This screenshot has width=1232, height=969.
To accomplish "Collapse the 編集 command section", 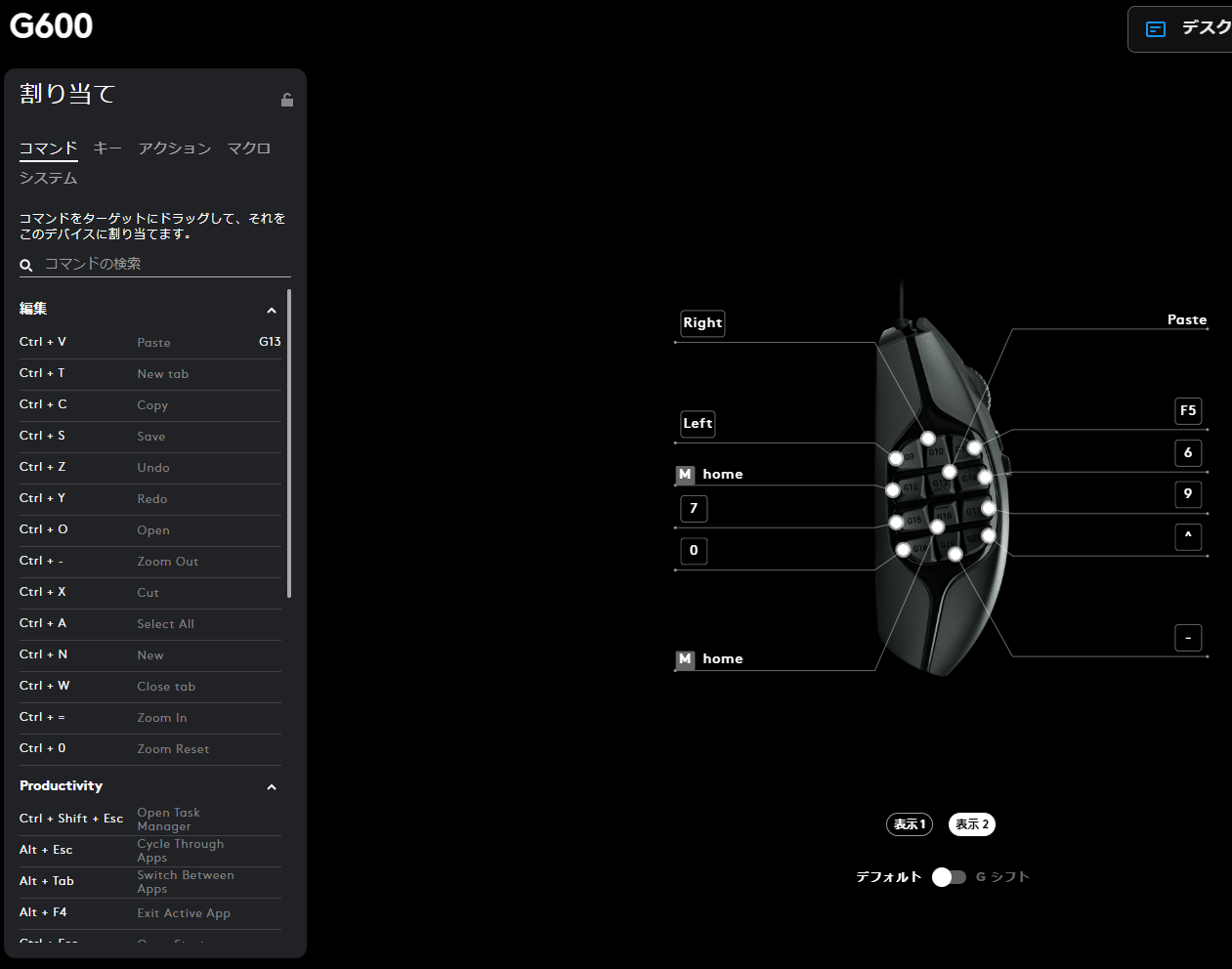I will pyautogui.click(x=272, y=311).
